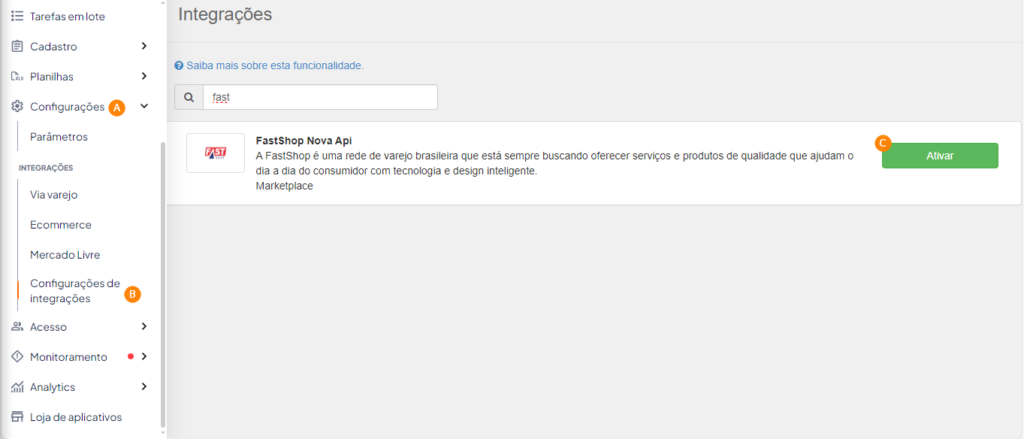Click the Configurações gear icon
This screenshot has width=1024, height=439.
[x=18, y=106]
